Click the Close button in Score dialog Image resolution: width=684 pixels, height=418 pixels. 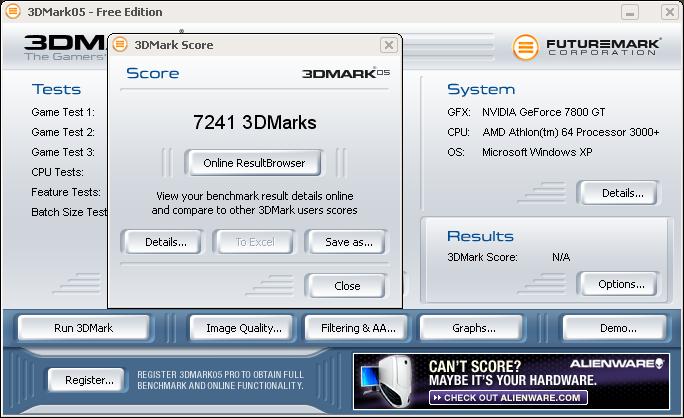pos(347,286)
